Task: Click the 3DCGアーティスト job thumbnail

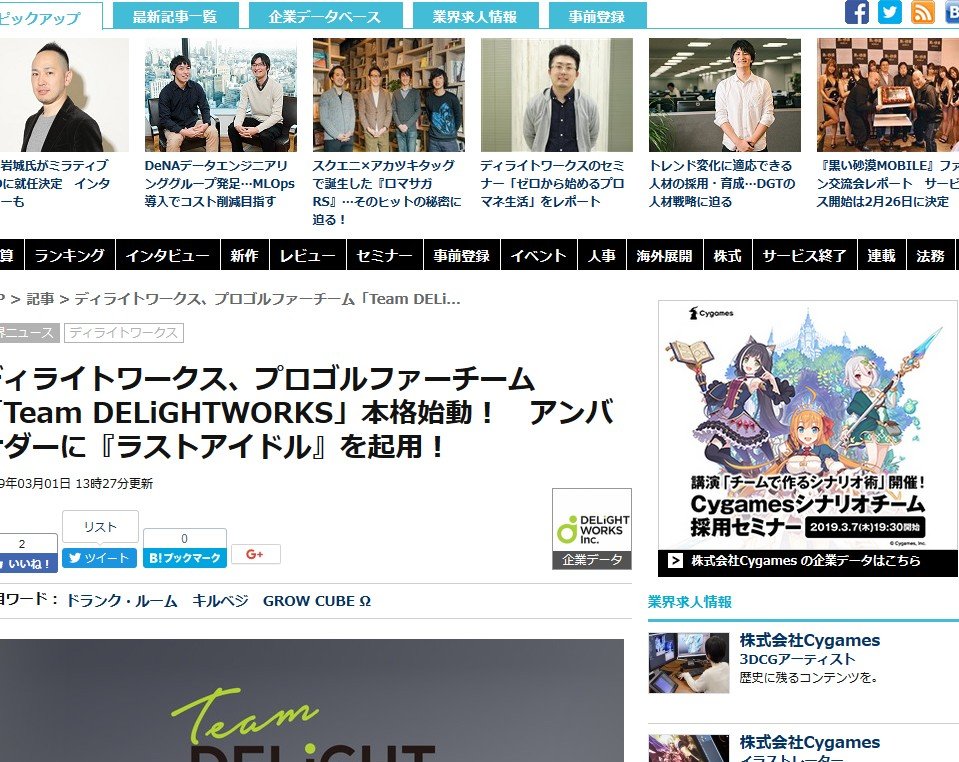Action: [x=689, y=663]
